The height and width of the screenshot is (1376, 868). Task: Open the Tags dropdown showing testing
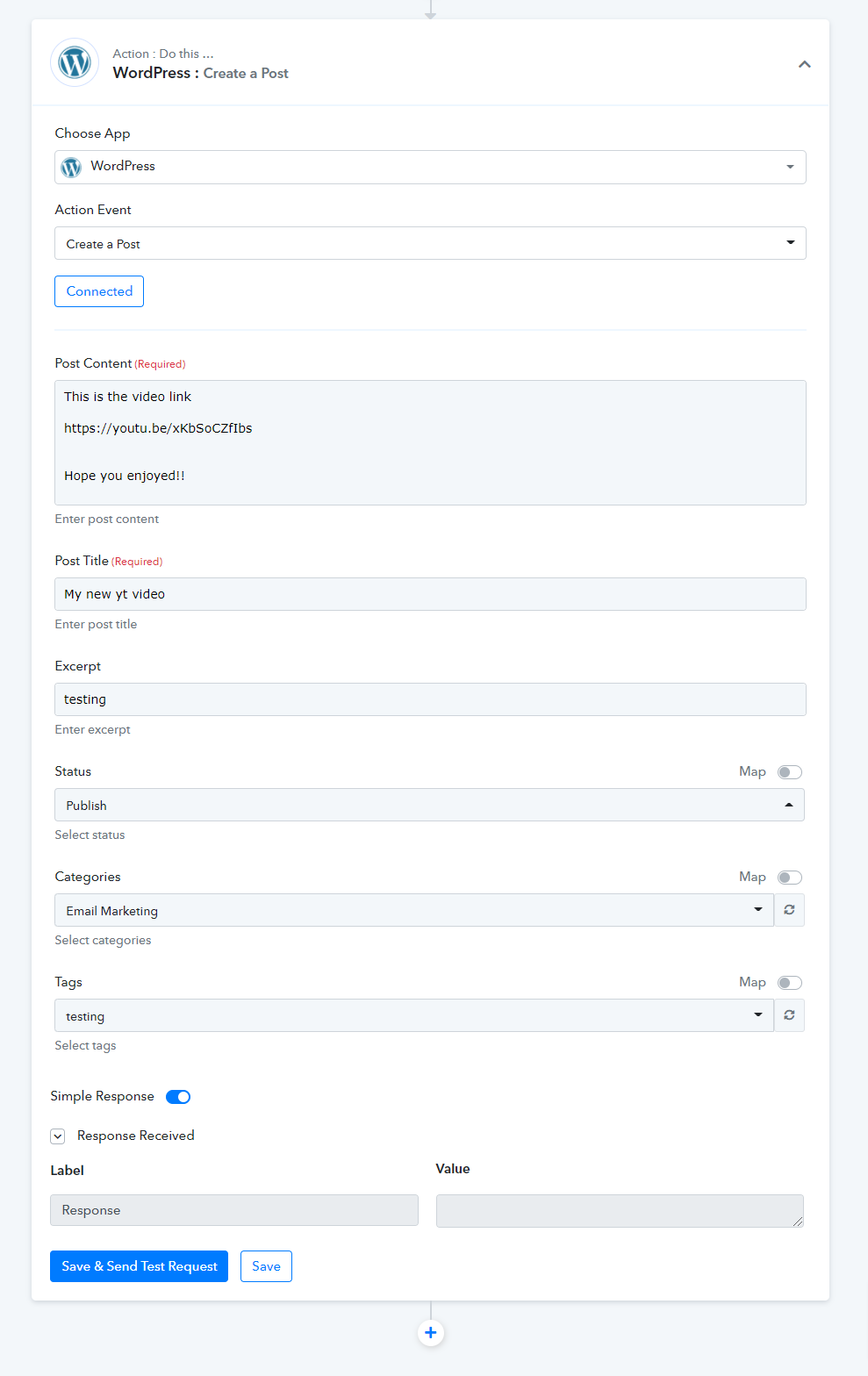click(414, 1015)
